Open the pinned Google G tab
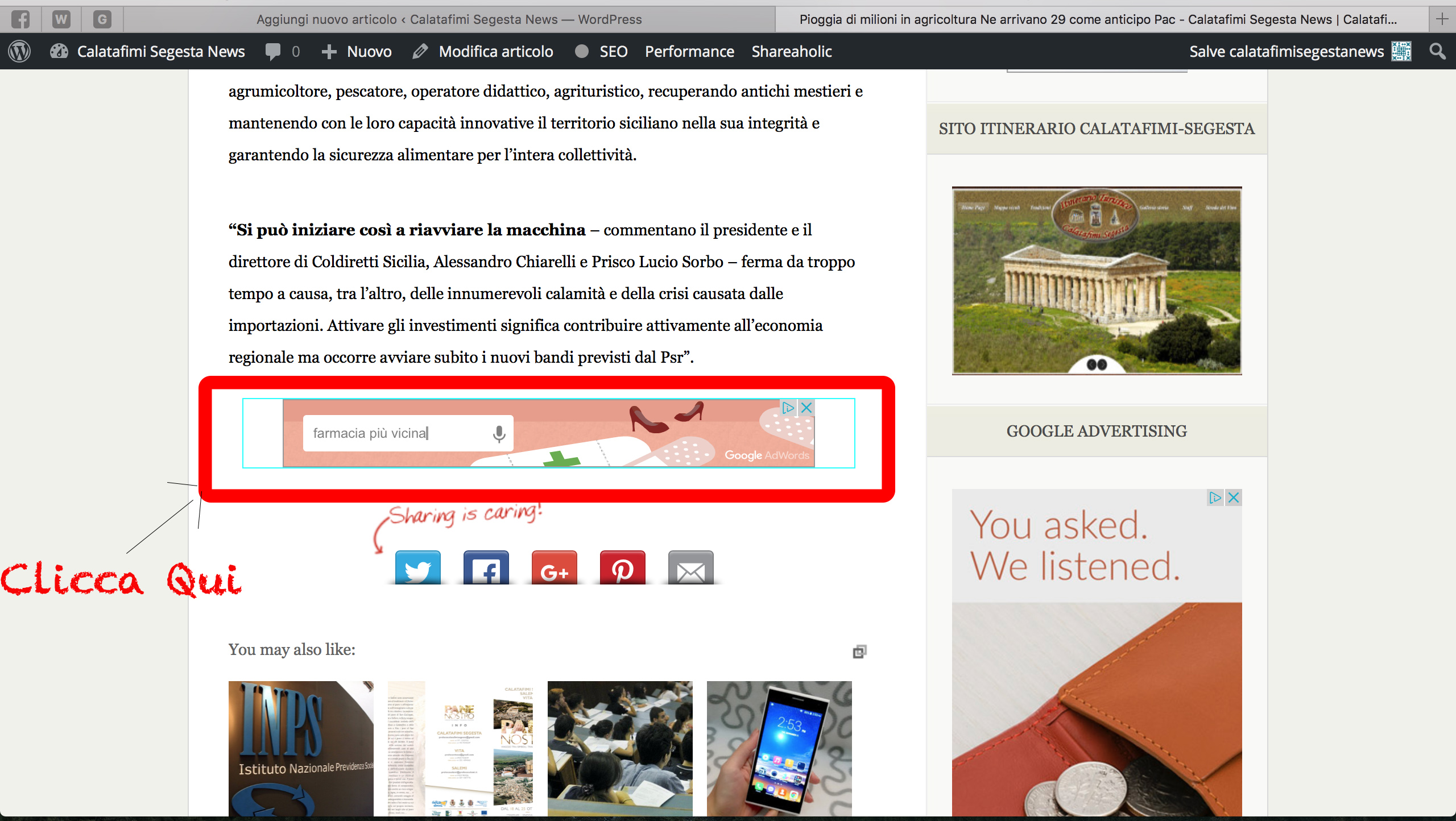 pyautogui.click(x=102, y=19)
